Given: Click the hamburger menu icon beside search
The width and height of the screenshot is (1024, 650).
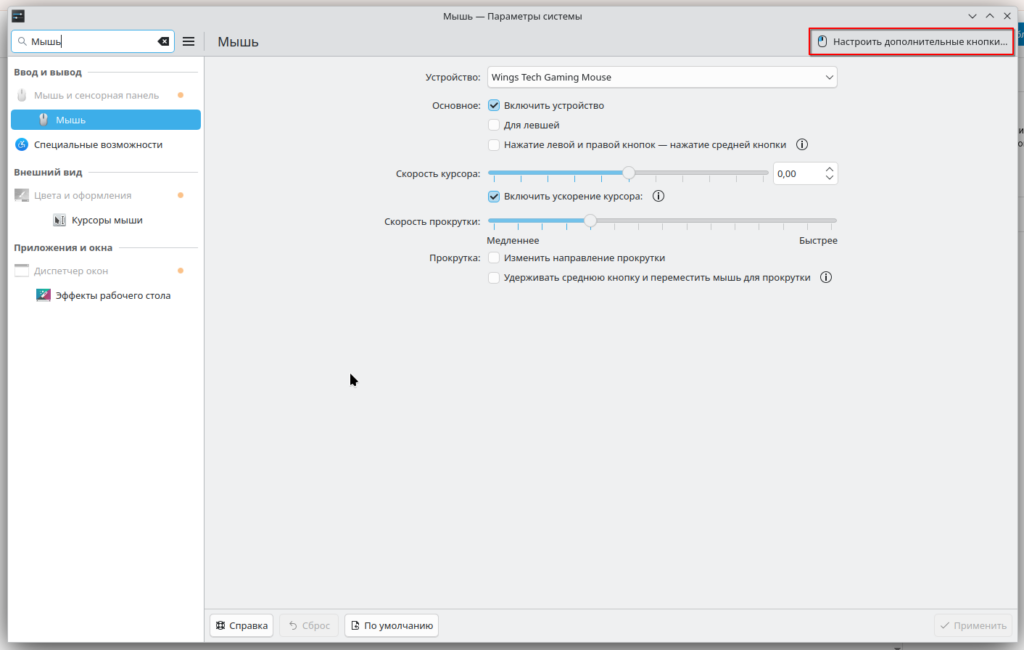Looking at the screenshot, I should [188, 41].
